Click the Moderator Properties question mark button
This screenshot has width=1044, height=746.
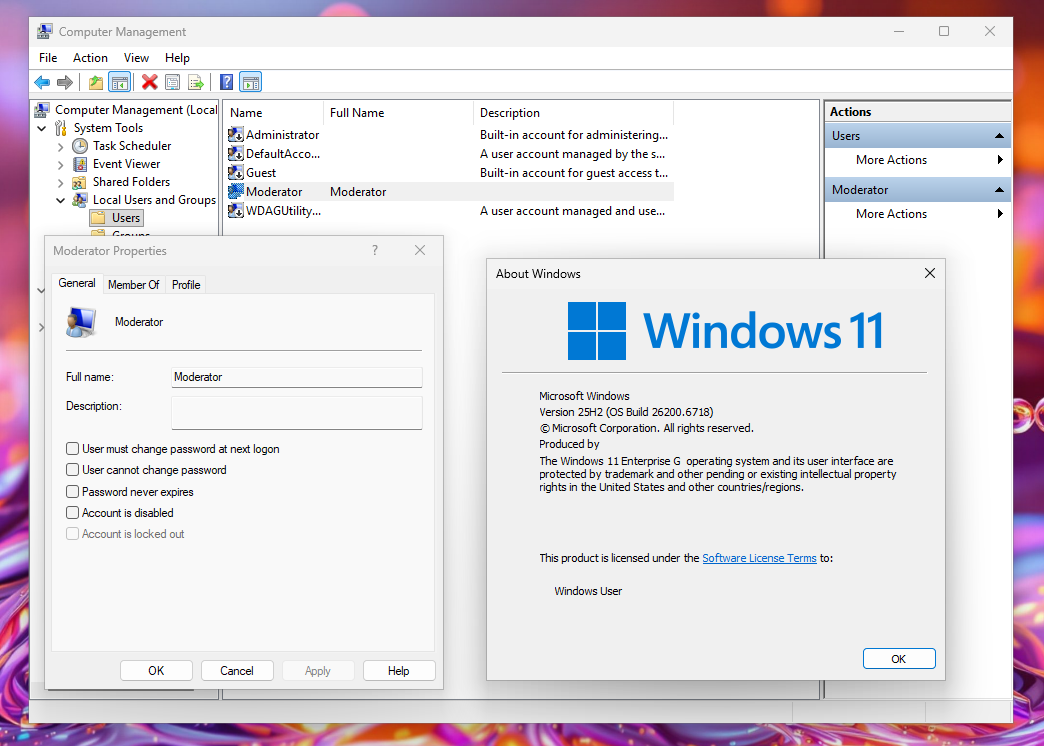[x=375, y=250]
